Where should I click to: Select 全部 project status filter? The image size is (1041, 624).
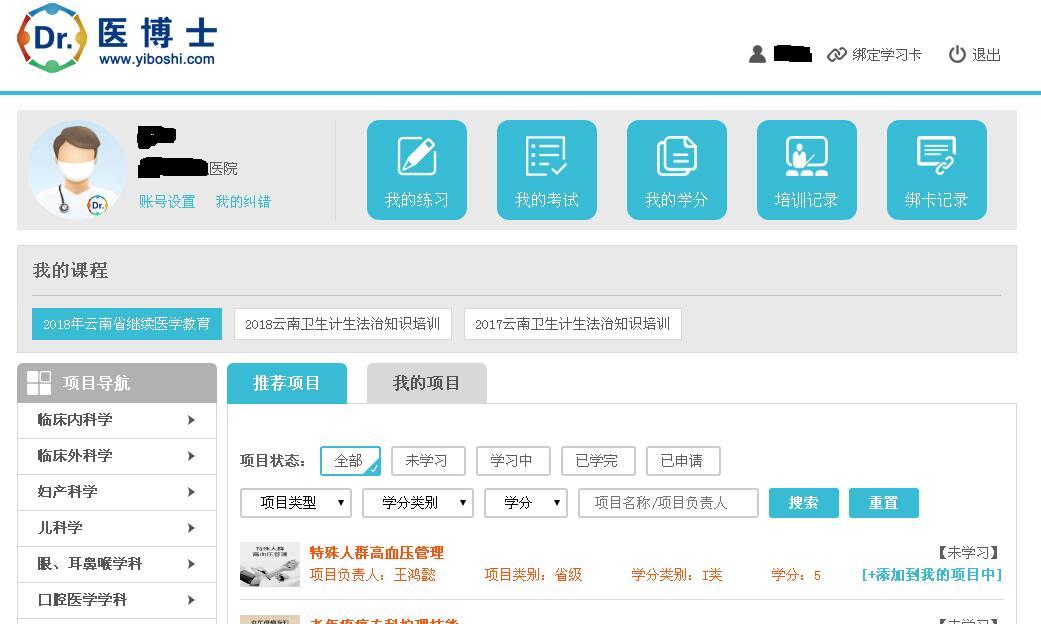(350, 461)
